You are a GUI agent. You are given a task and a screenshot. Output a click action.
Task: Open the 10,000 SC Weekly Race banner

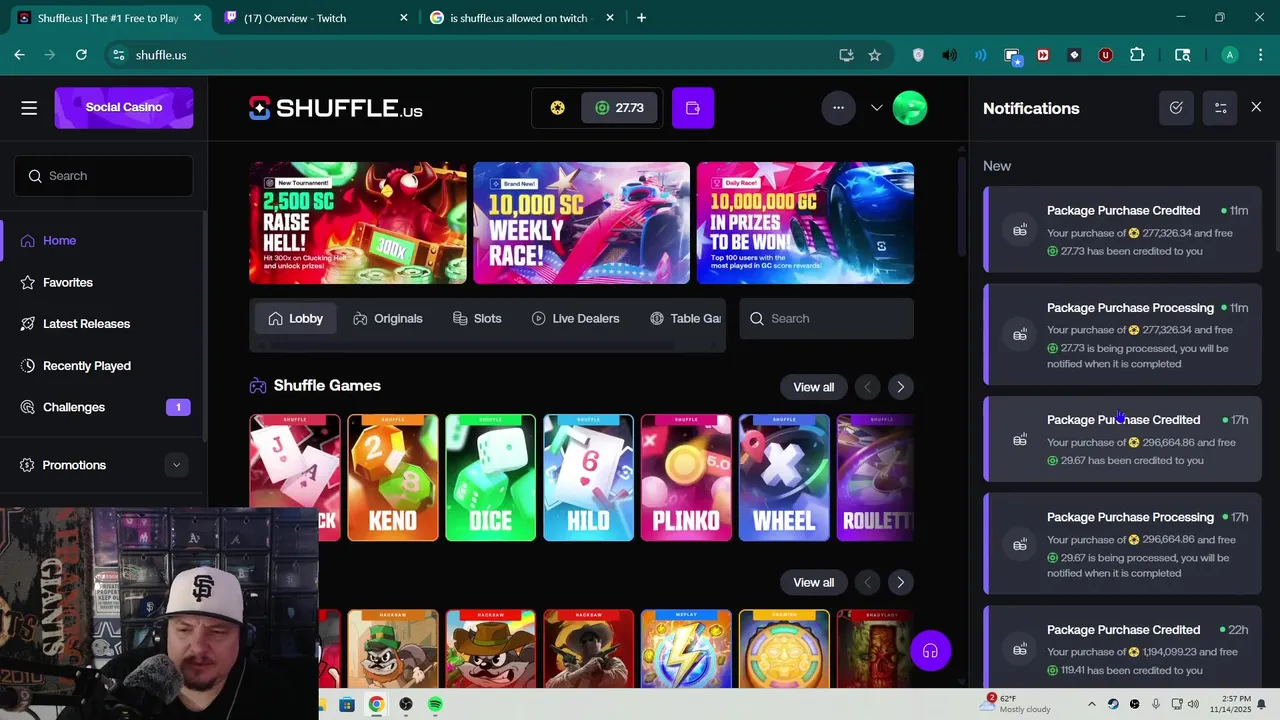click(x=581, y=223)
